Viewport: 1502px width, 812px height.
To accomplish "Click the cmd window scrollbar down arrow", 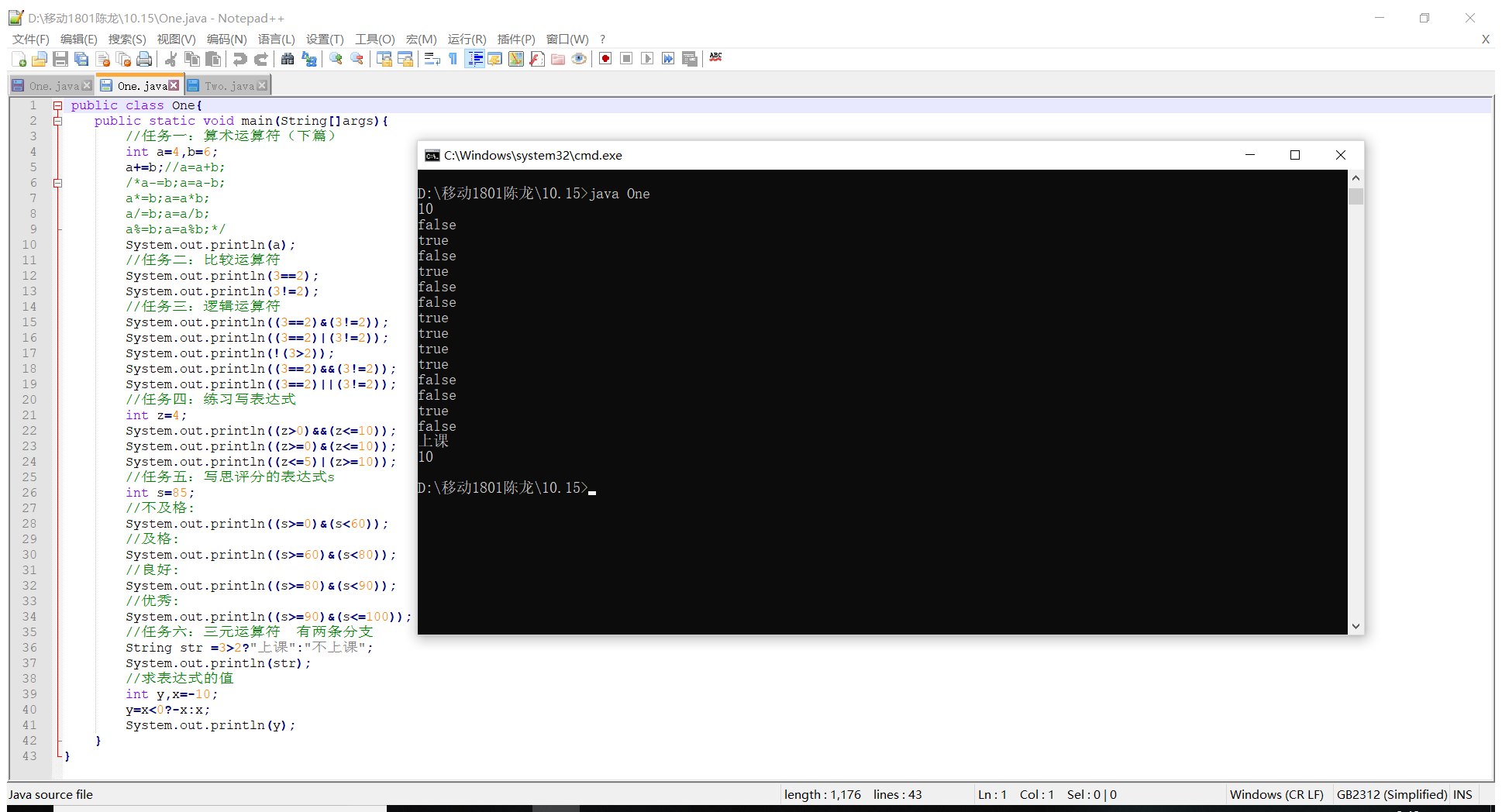I will click(x=1356, y=626).
